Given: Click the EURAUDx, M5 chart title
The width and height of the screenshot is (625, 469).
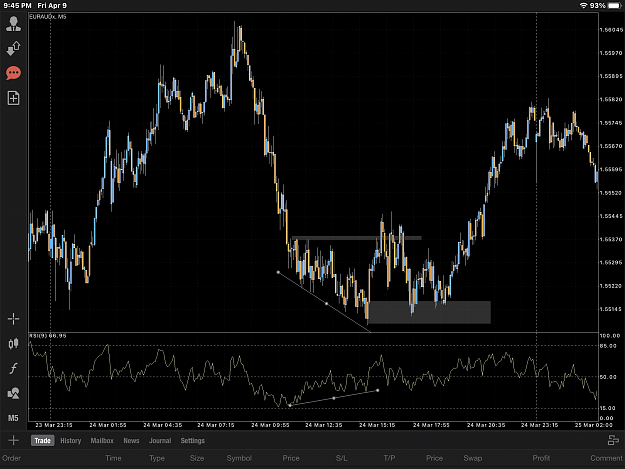Looking at the screenshot, I should point(47,17).
